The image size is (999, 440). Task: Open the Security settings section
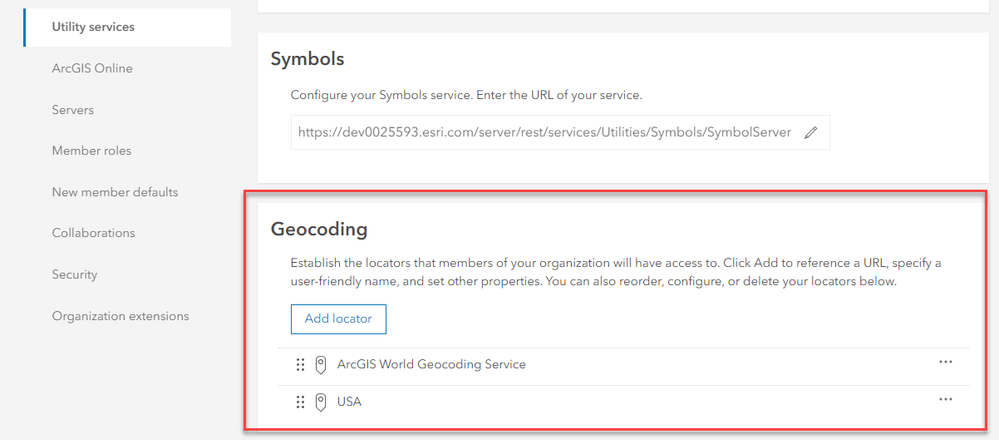click(x=75, y=274)
